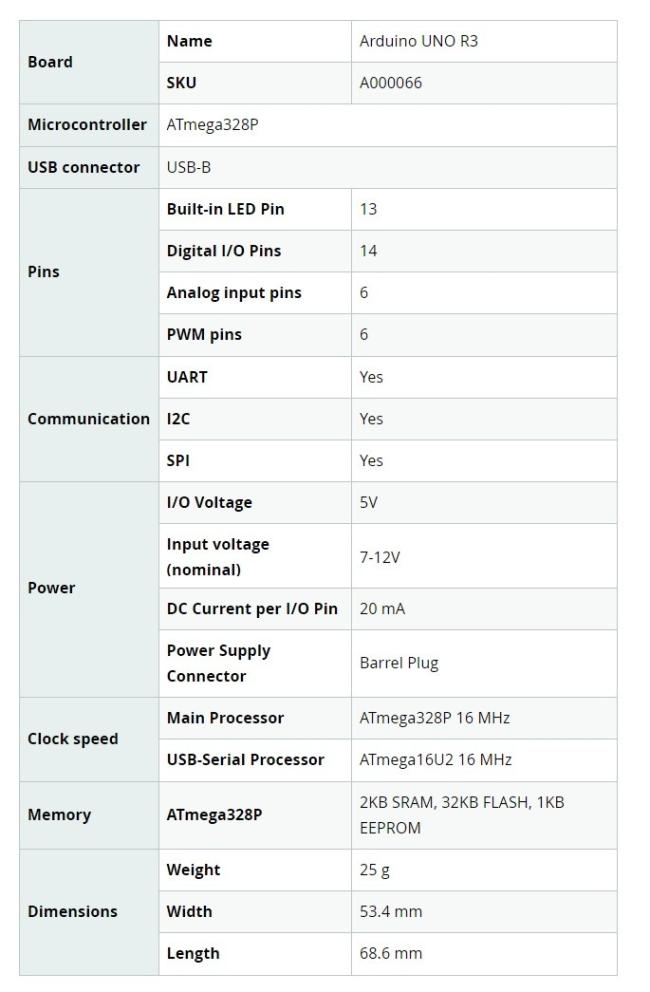650x992 pixels.
Task: Select the ATmega16U2 16 MHz value
Action: 435,760
